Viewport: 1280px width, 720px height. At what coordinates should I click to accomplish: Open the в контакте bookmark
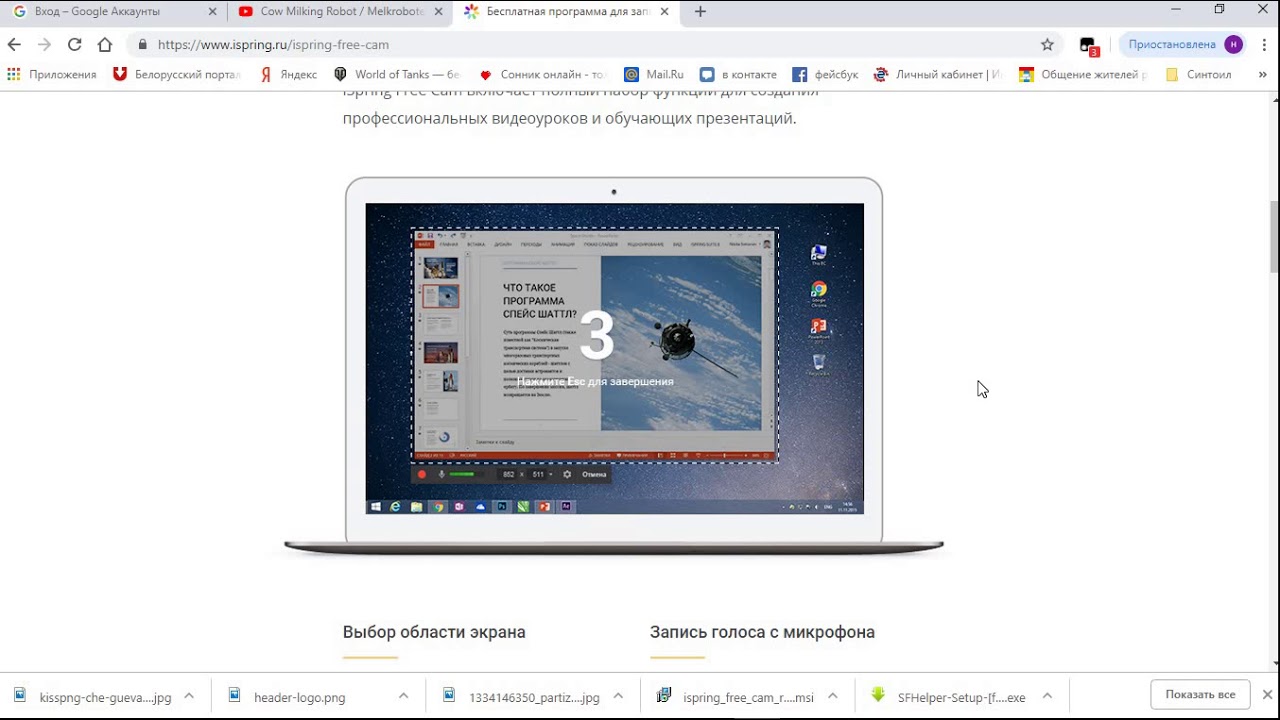tap(739, 74)
